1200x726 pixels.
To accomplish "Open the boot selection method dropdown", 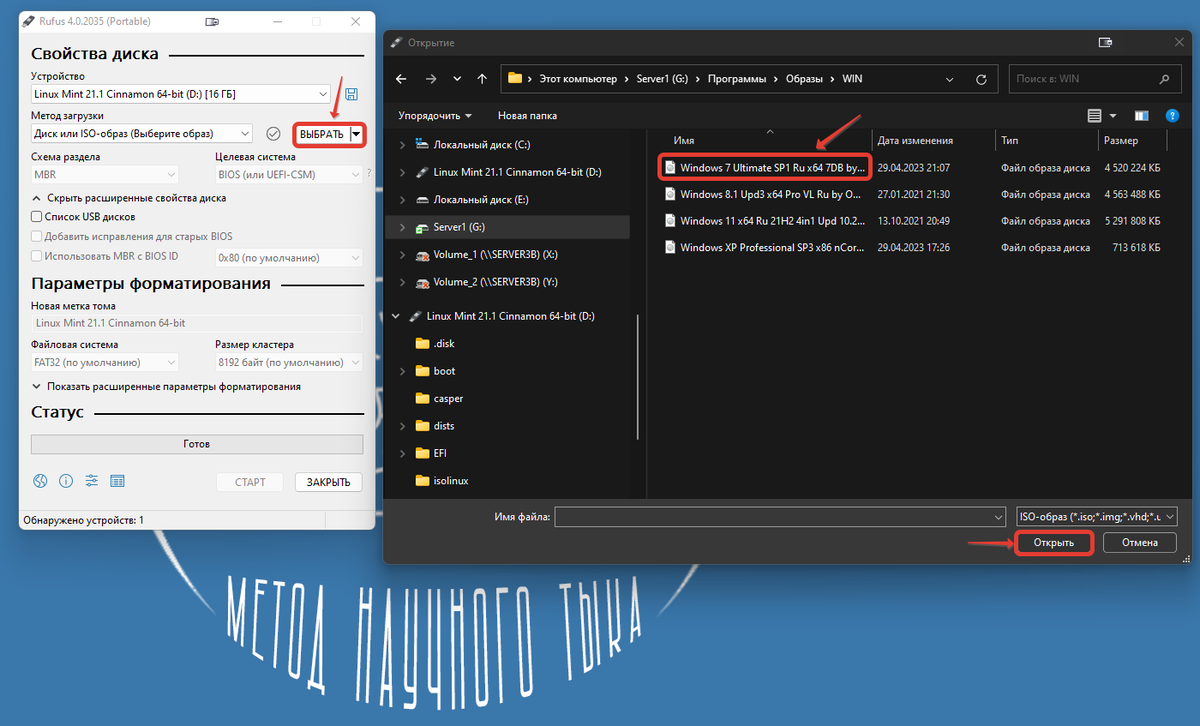I will pos(246,133).
